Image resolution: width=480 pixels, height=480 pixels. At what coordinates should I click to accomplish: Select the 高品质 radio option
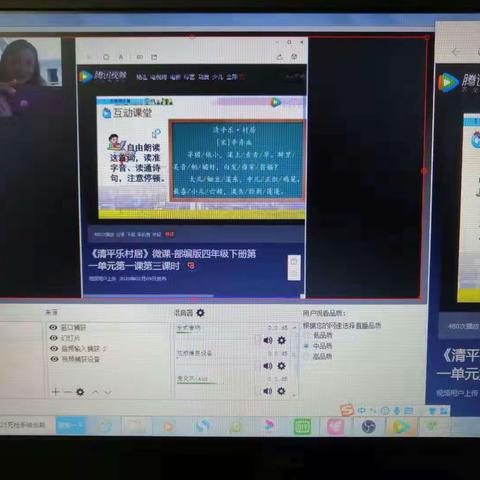pyautogui.click(x=307, y=356)
